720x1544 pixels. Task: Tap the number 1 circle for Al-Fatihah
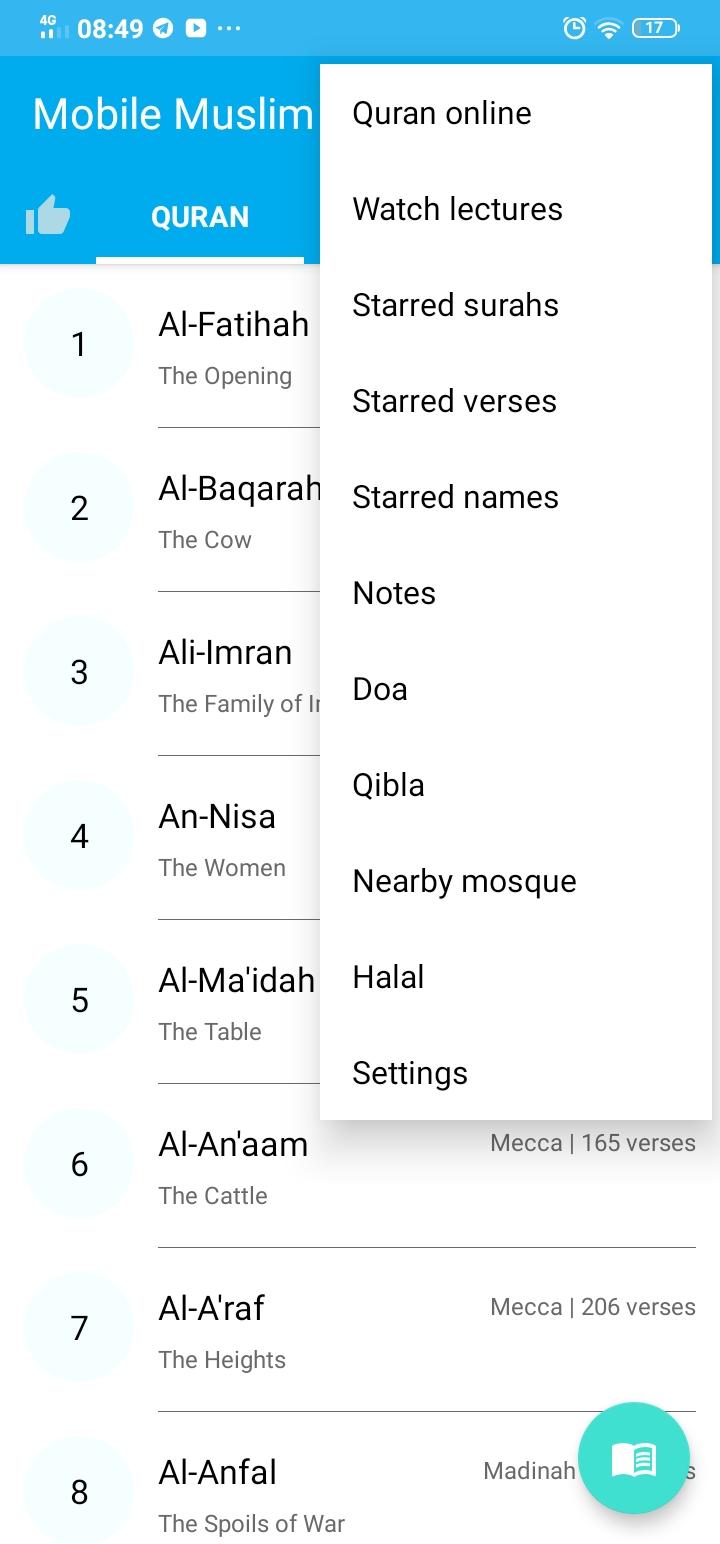[79, 344]
